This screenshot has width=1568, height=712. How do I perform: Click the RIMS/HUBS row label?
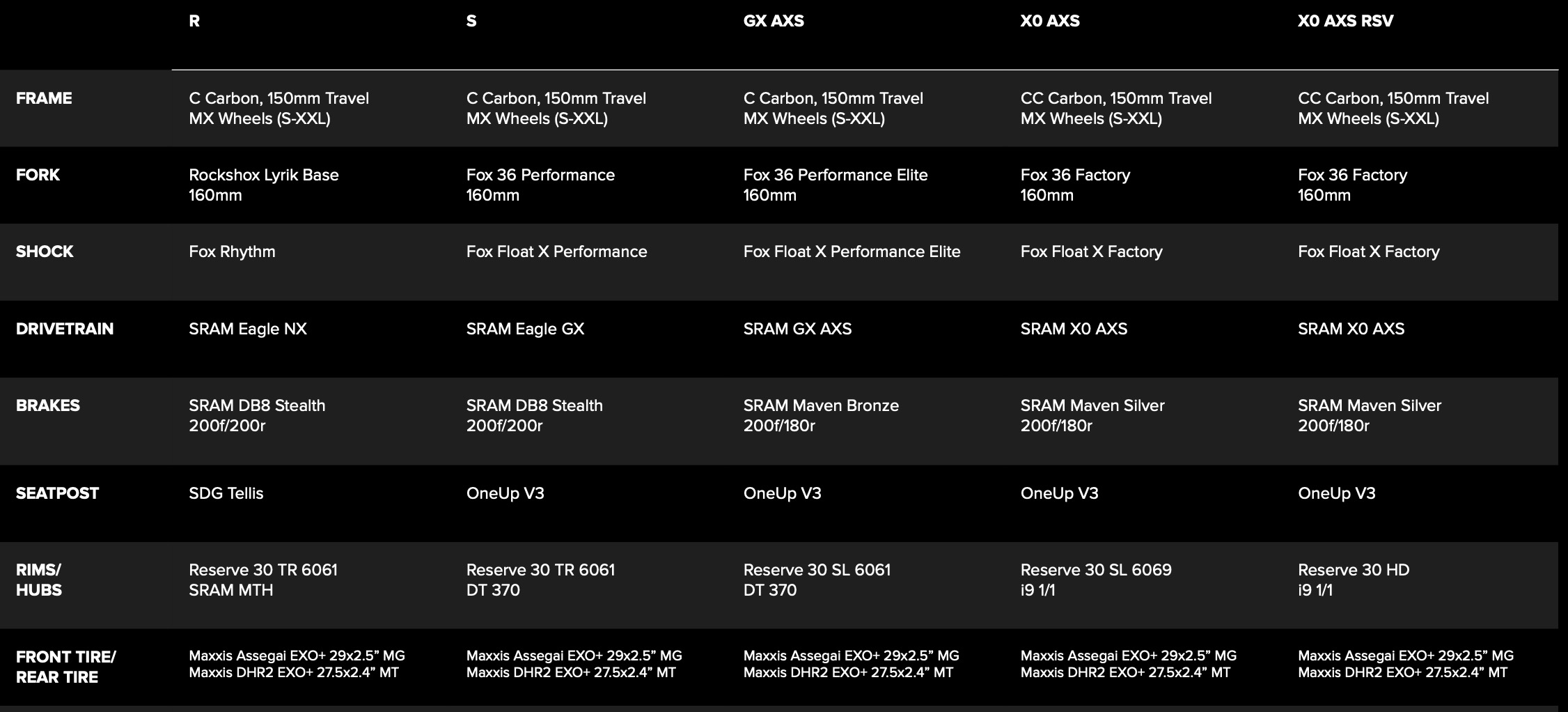39,580
